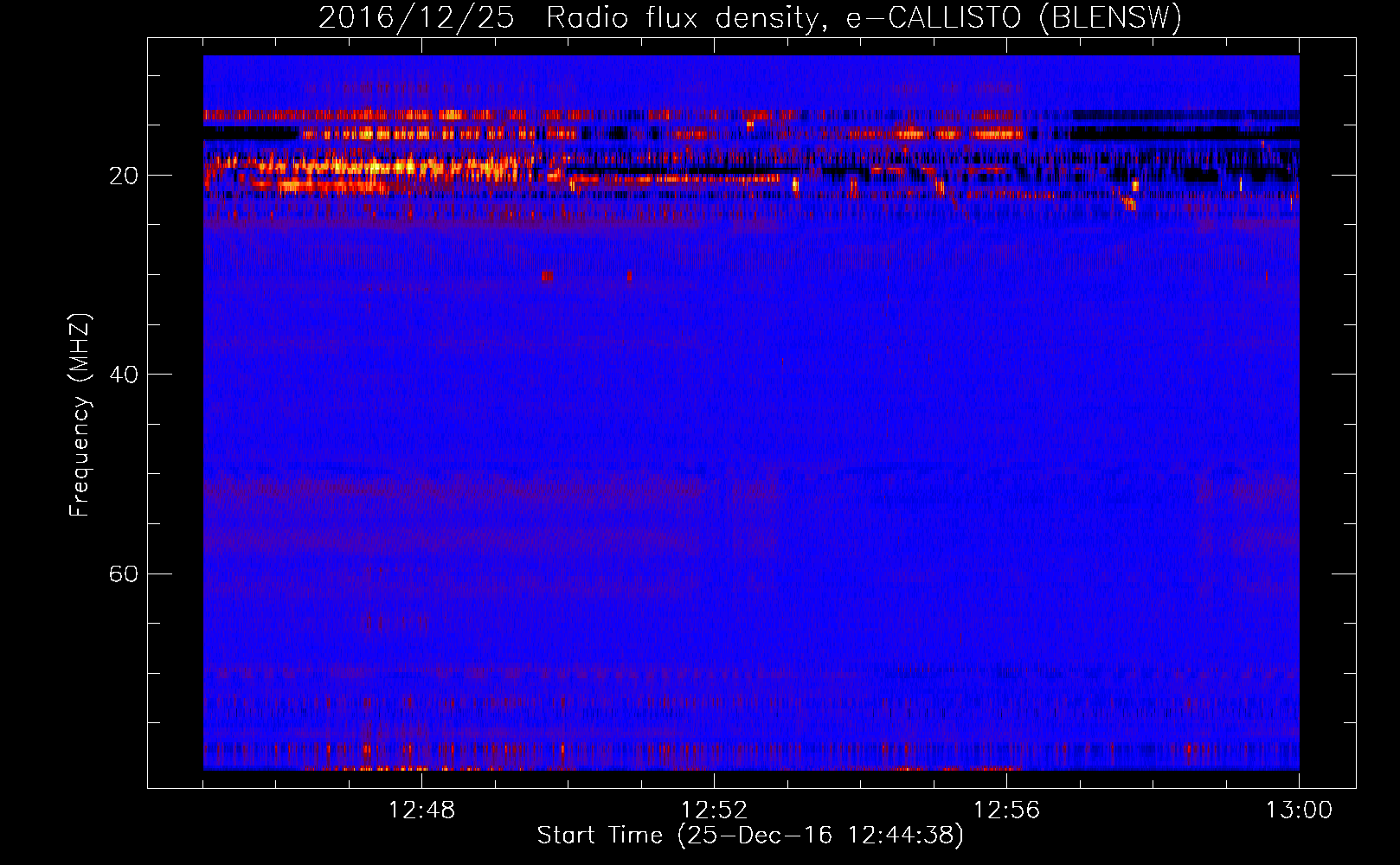Click the plot title '2016/12/25 Radio flux density'

click(x=750, y=18)
